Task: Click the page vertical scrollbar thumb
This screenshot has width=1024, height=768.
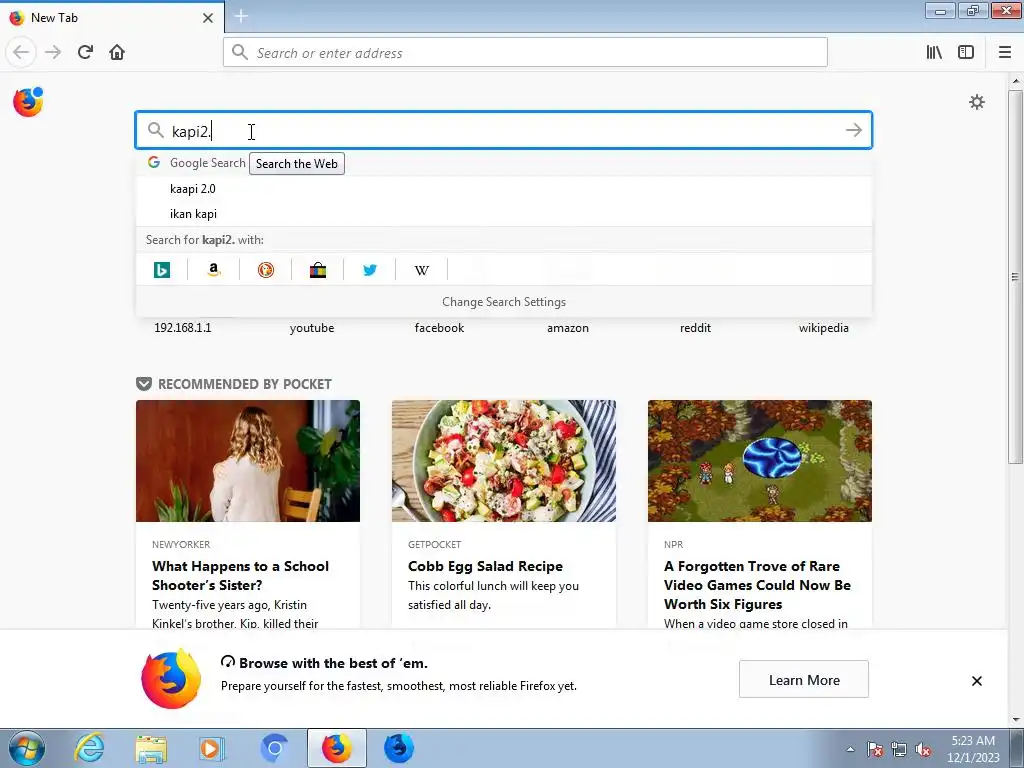Action: (x=1015, y=277)
